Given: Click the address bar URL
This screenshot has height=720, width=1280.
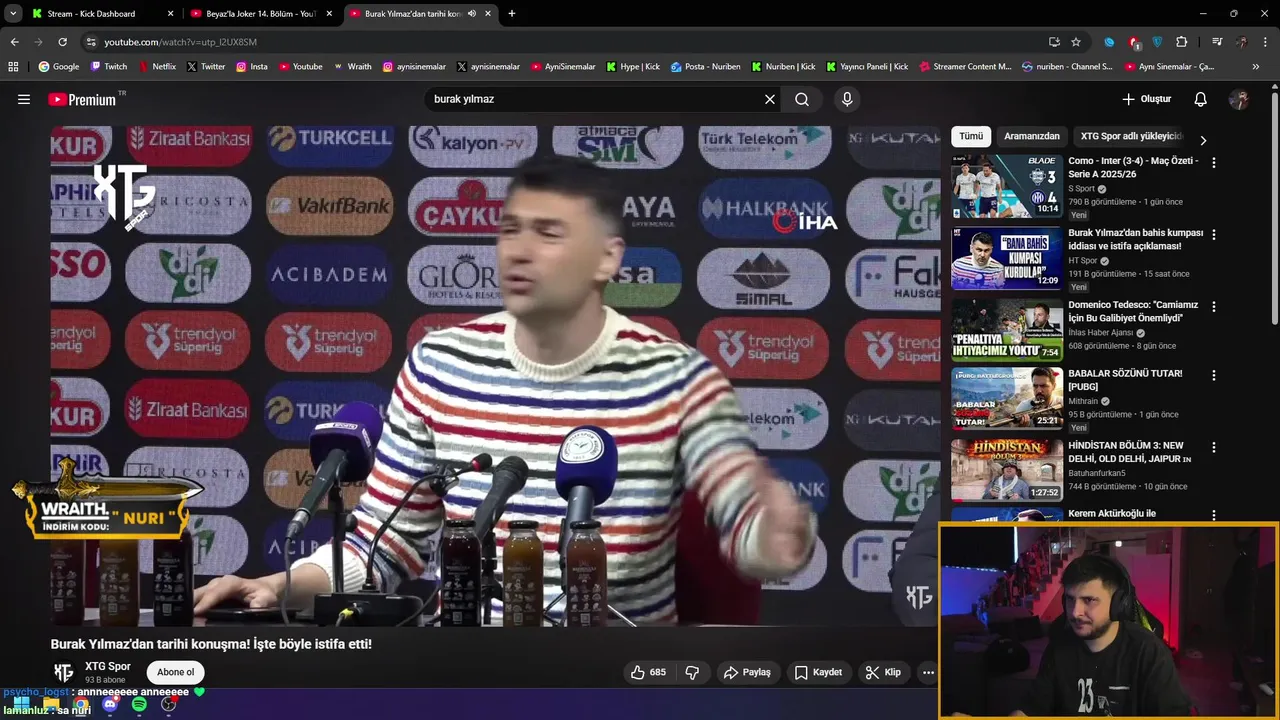Looking at the screenshot, I should pyautogui.click(x=181, y=42).
